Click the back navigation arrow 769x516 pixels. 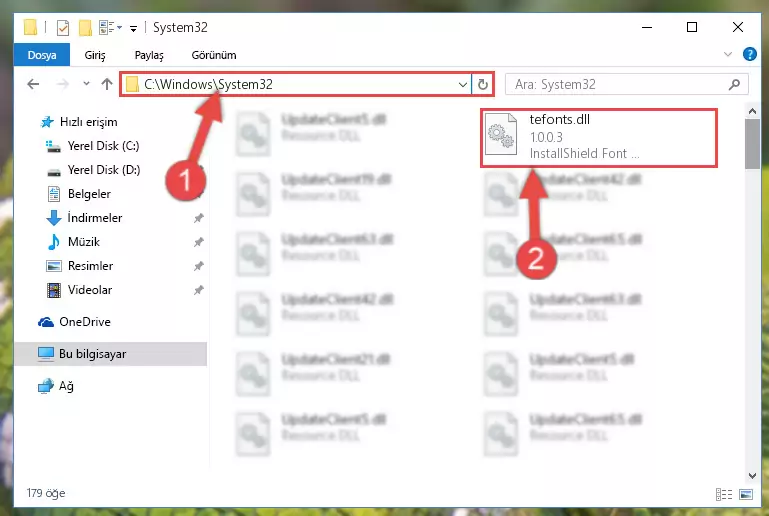33,84
